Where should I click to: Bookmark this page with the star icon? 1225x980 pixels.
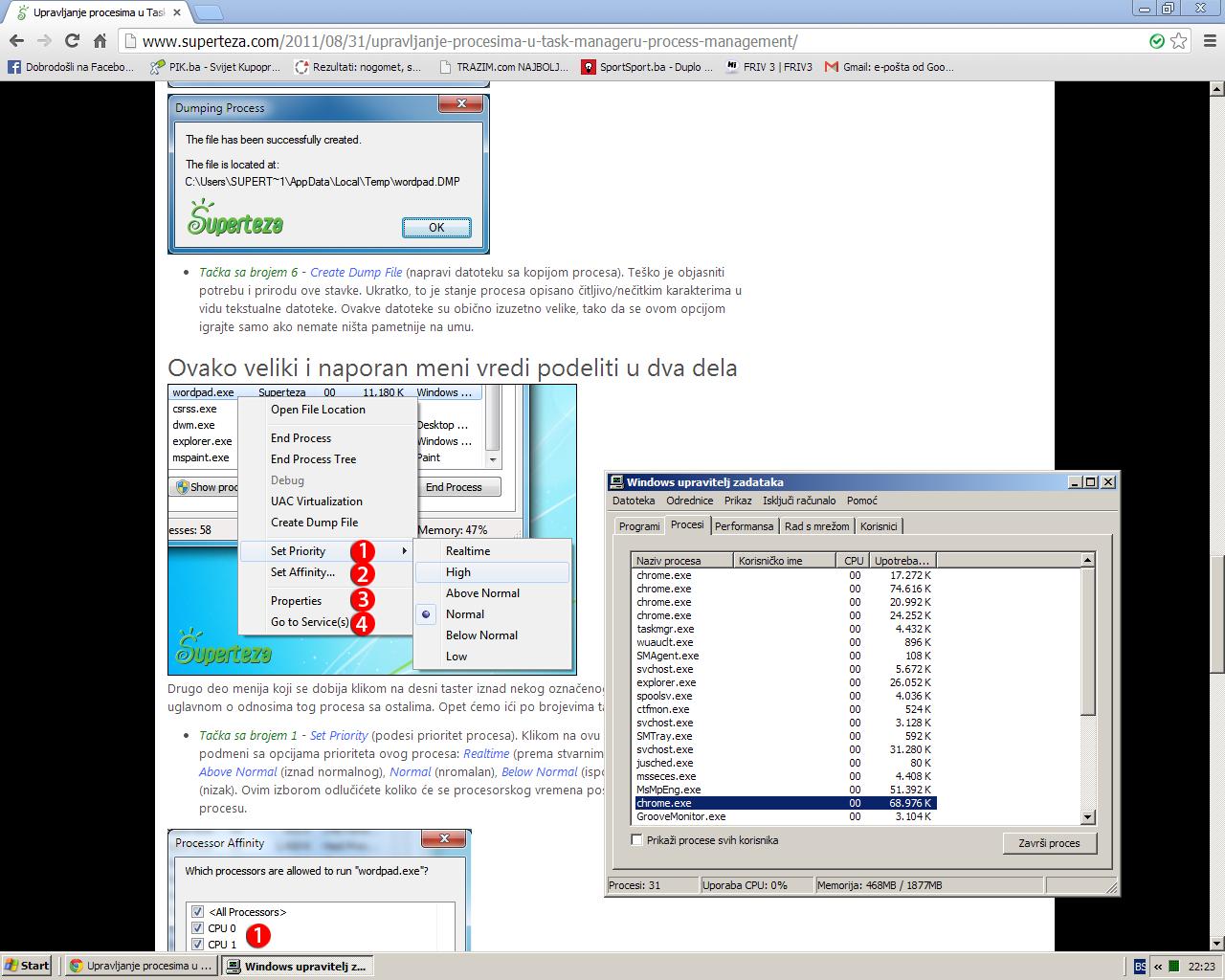tap(1179, 41)
